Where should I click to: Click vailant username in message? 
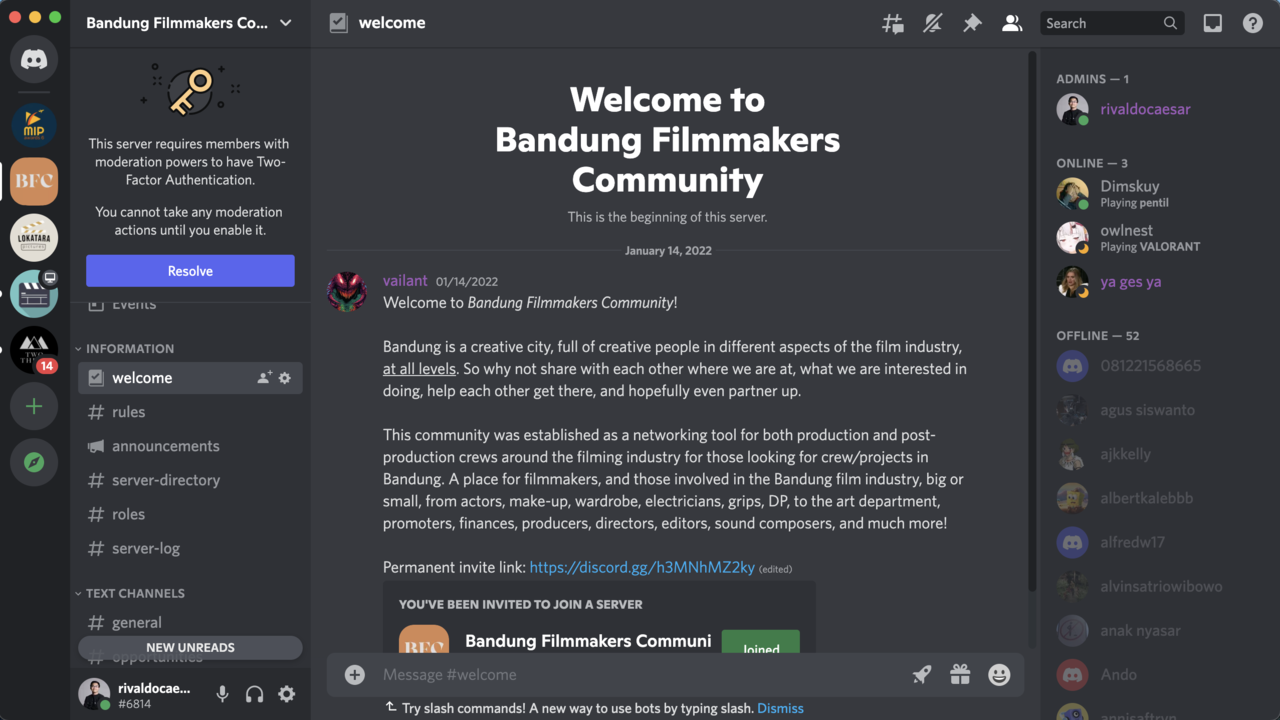pyautogui.click(x=405, y=281)
